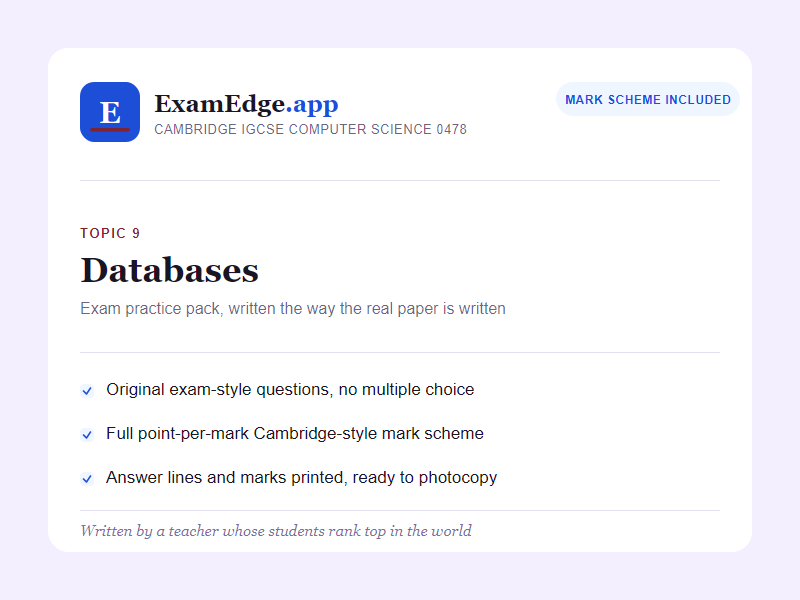Screen dimensions: 800x600
Task: Click the checkmark beside Original exam-style questions
Action: point(87,391)
